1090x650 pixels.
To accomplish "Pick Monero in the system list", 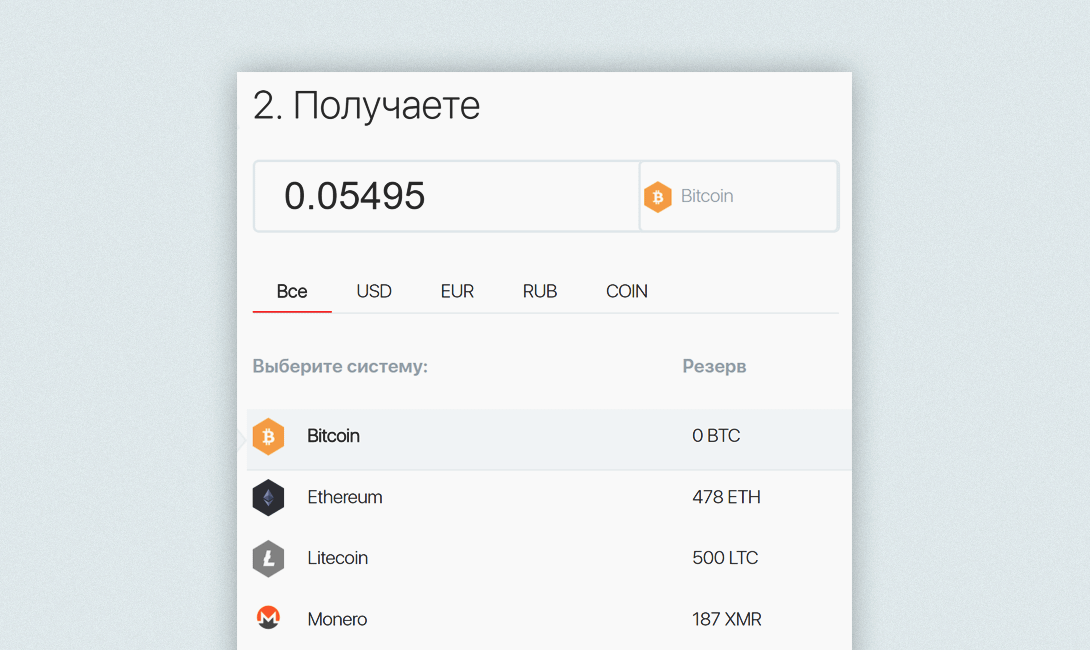I will [337, 619].
